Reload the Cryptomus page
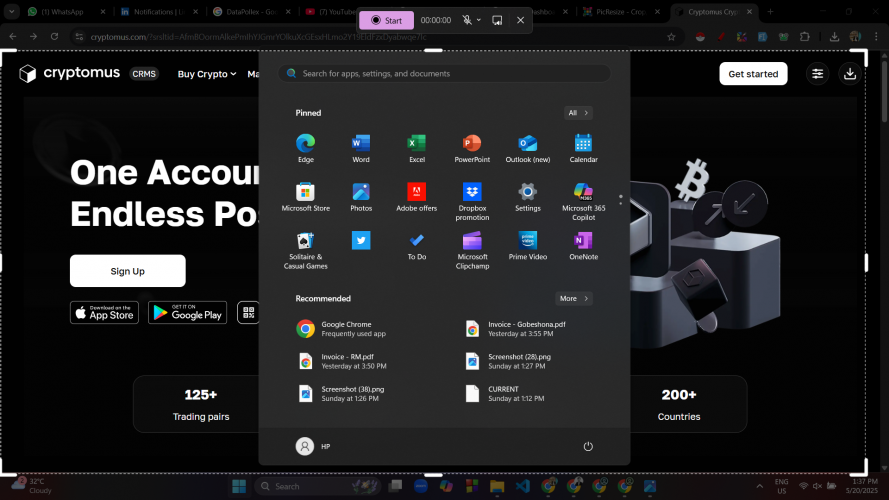 tap(54, 37)
